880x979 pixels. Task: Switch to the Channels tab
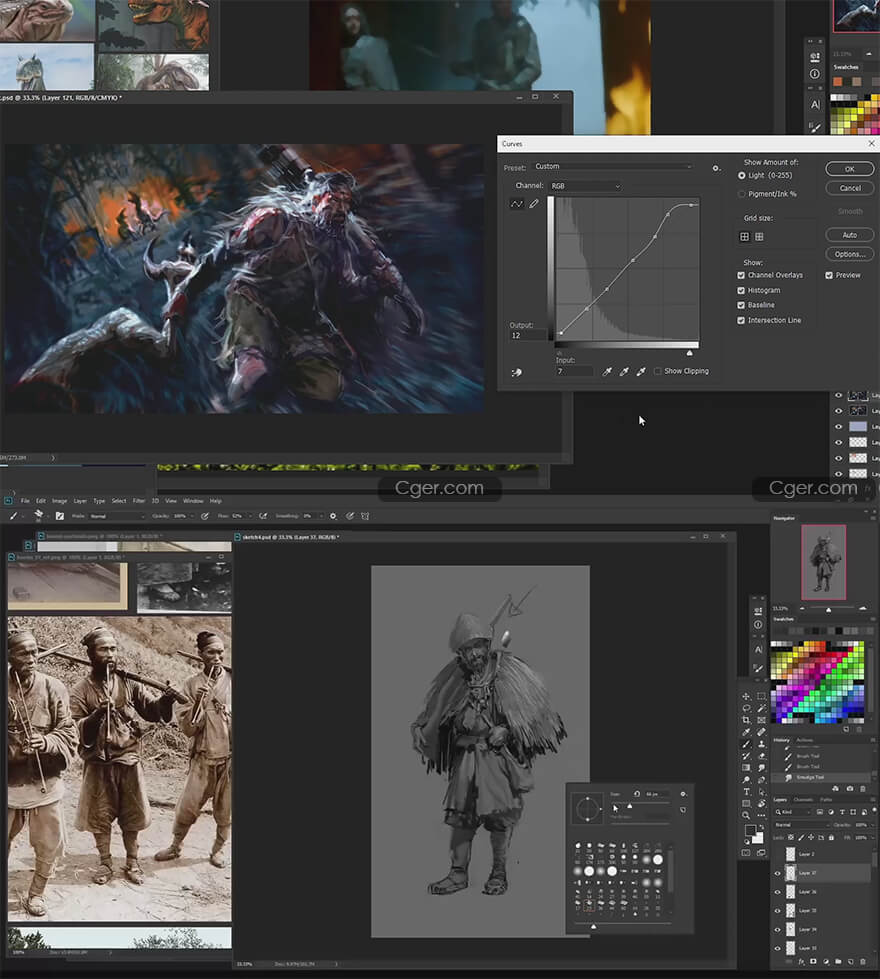click(803, 800)
